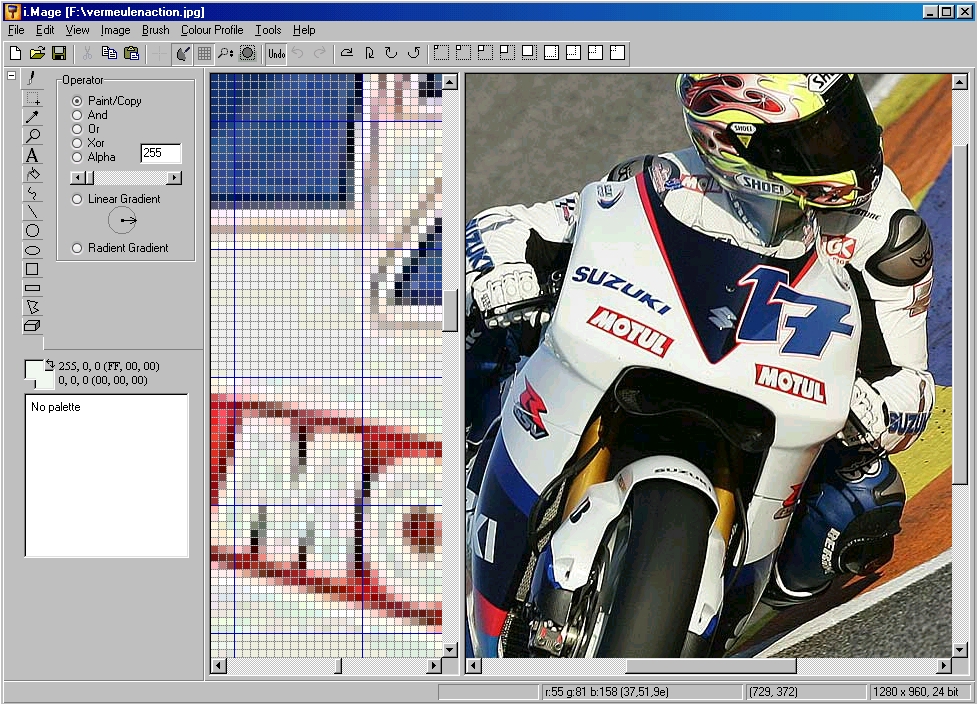Click the main image's vertical scroll down arrow
Image resolution: width=977 pixels, height=704 pixels.
pyautogui.click(x=960, y=650)
